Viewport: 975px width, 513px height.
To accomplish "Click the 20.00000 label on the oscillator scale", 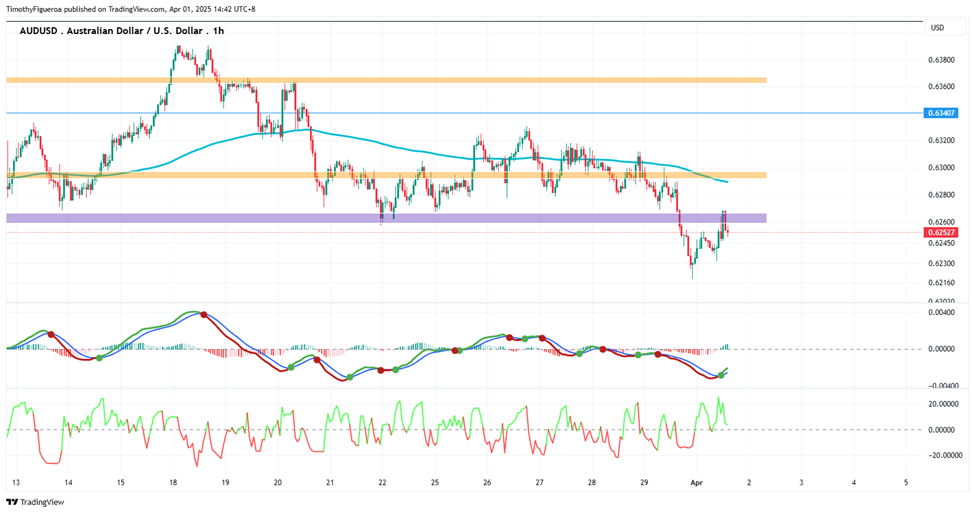I will click(941, 404).
